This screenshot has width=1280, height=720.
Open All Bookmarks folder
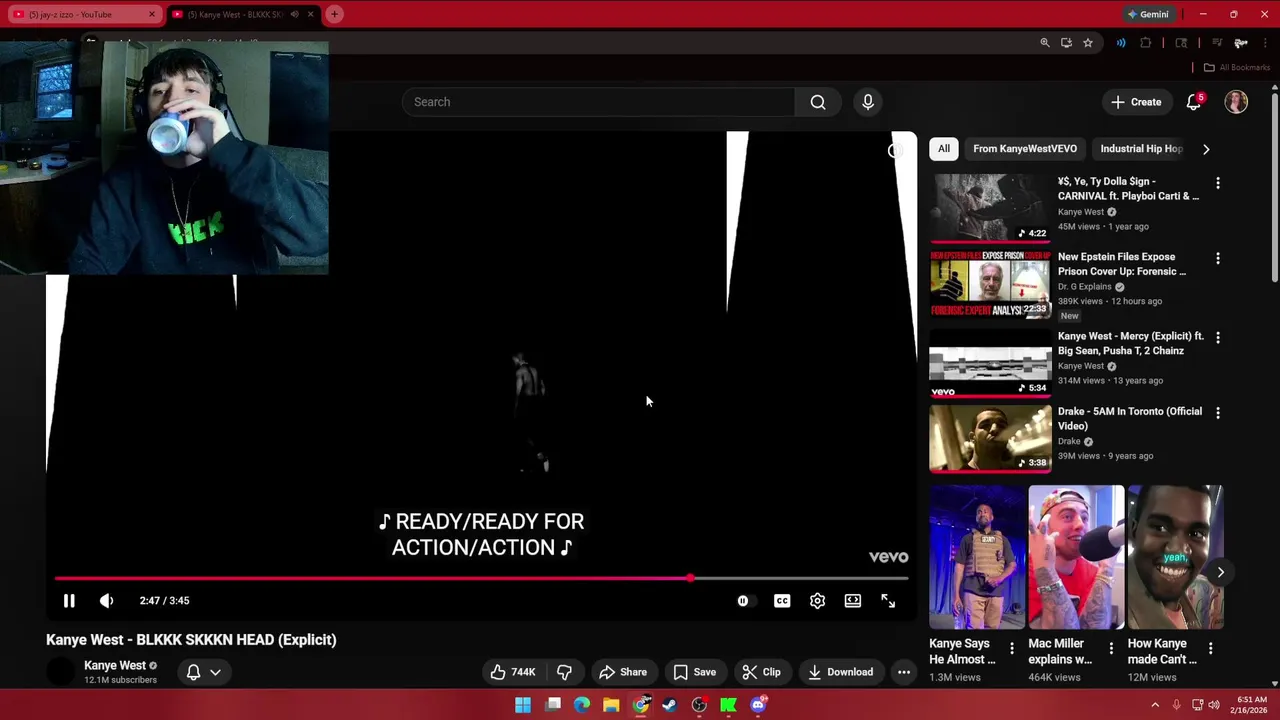coord(1236,68)
